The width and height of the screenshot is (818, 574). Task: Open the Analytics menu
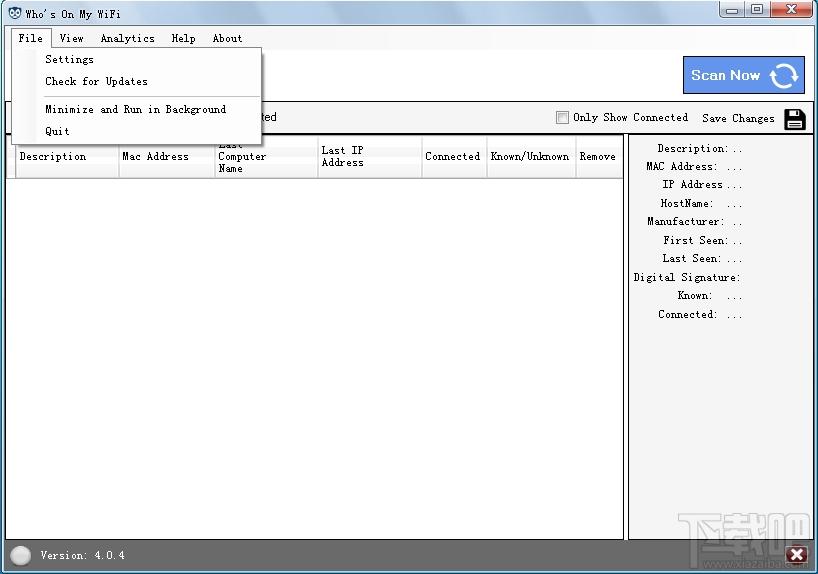point(128,38)
